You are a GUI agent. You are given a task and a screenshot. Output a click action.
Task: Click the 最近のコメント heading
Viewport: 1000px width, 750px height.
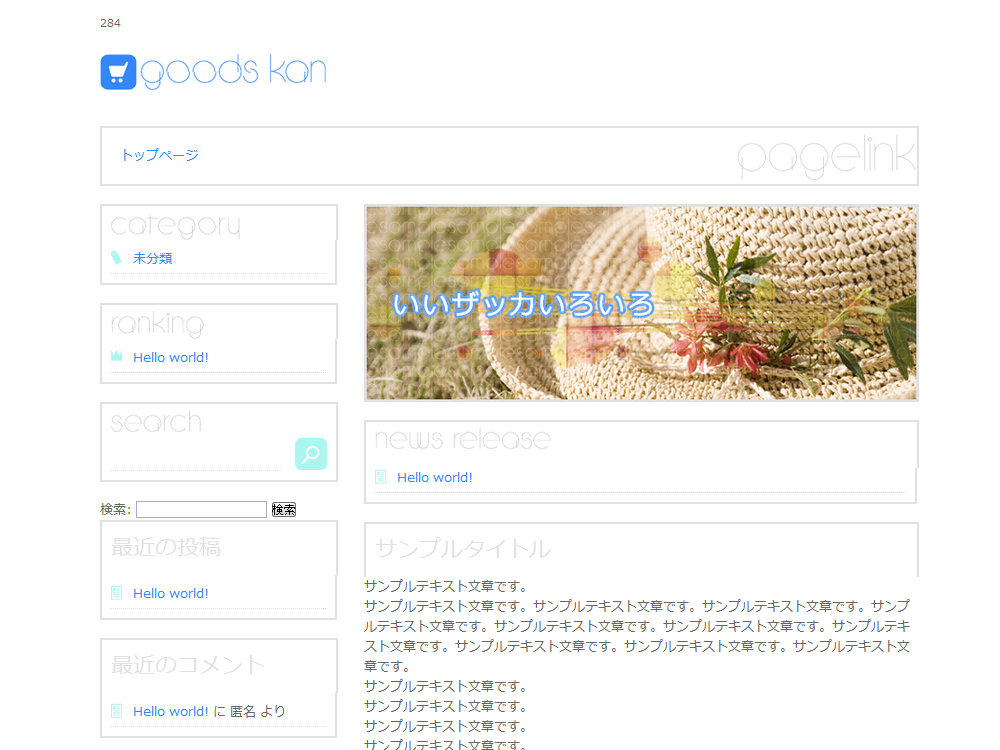click(x=188, y=665)
